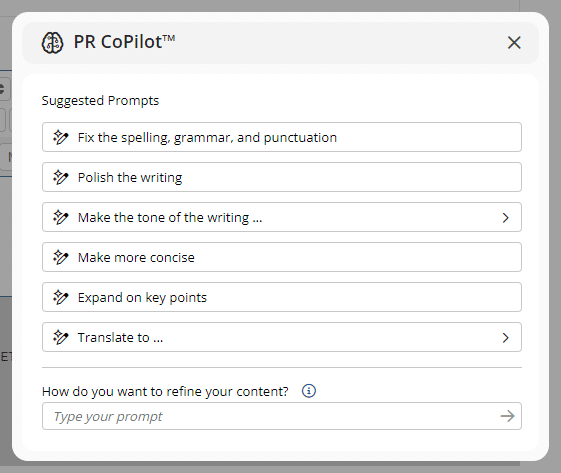
Task: Submit prompt with the arrow icon
Action: [507, 416]
